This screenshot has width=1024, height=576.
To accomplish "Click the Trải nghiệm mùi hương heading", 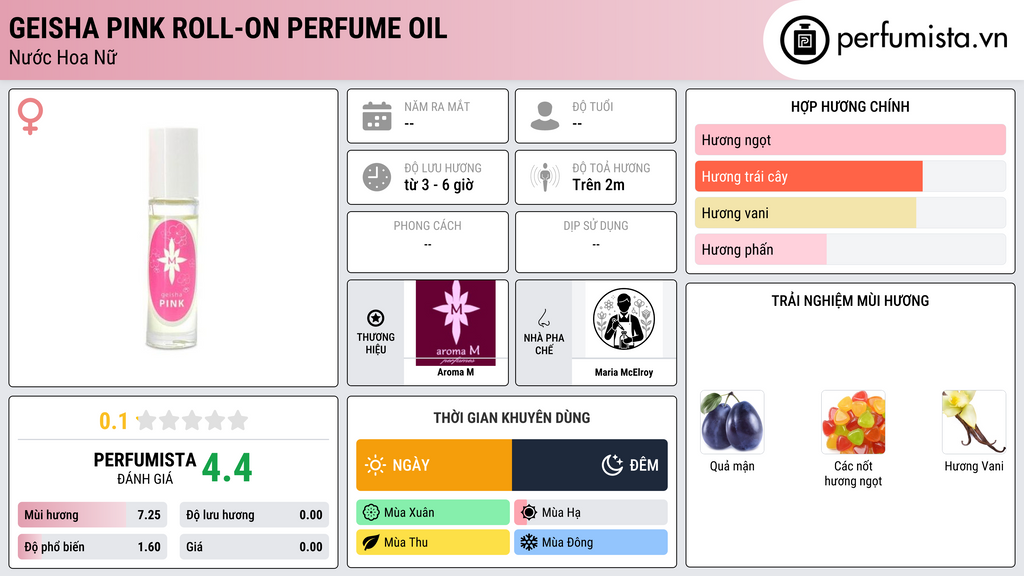I will 850,301.
